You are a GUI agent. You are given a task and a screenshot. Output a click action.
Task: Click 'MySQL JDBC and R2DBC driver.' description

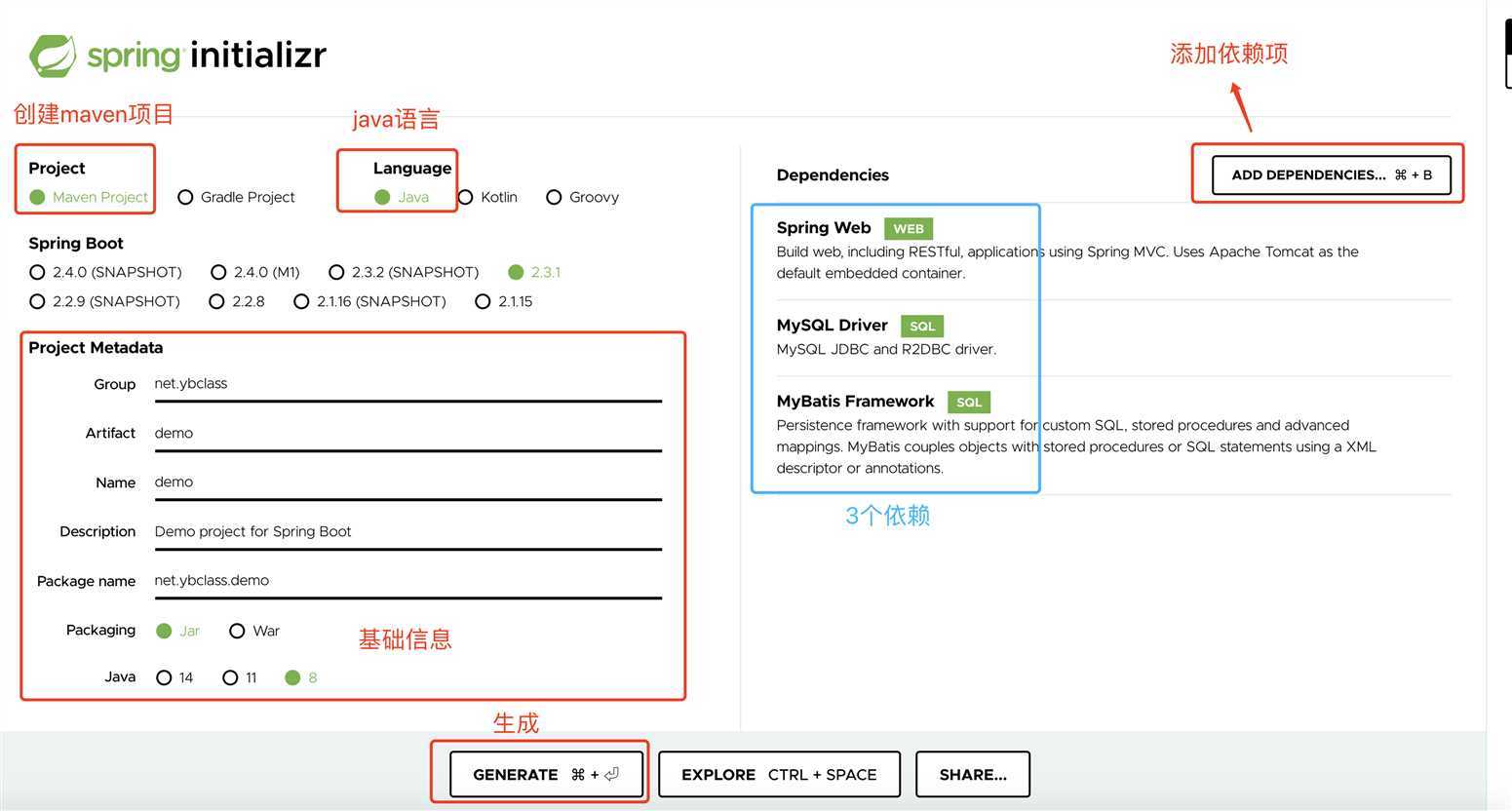pyautogui.click(x=886, y=349)
